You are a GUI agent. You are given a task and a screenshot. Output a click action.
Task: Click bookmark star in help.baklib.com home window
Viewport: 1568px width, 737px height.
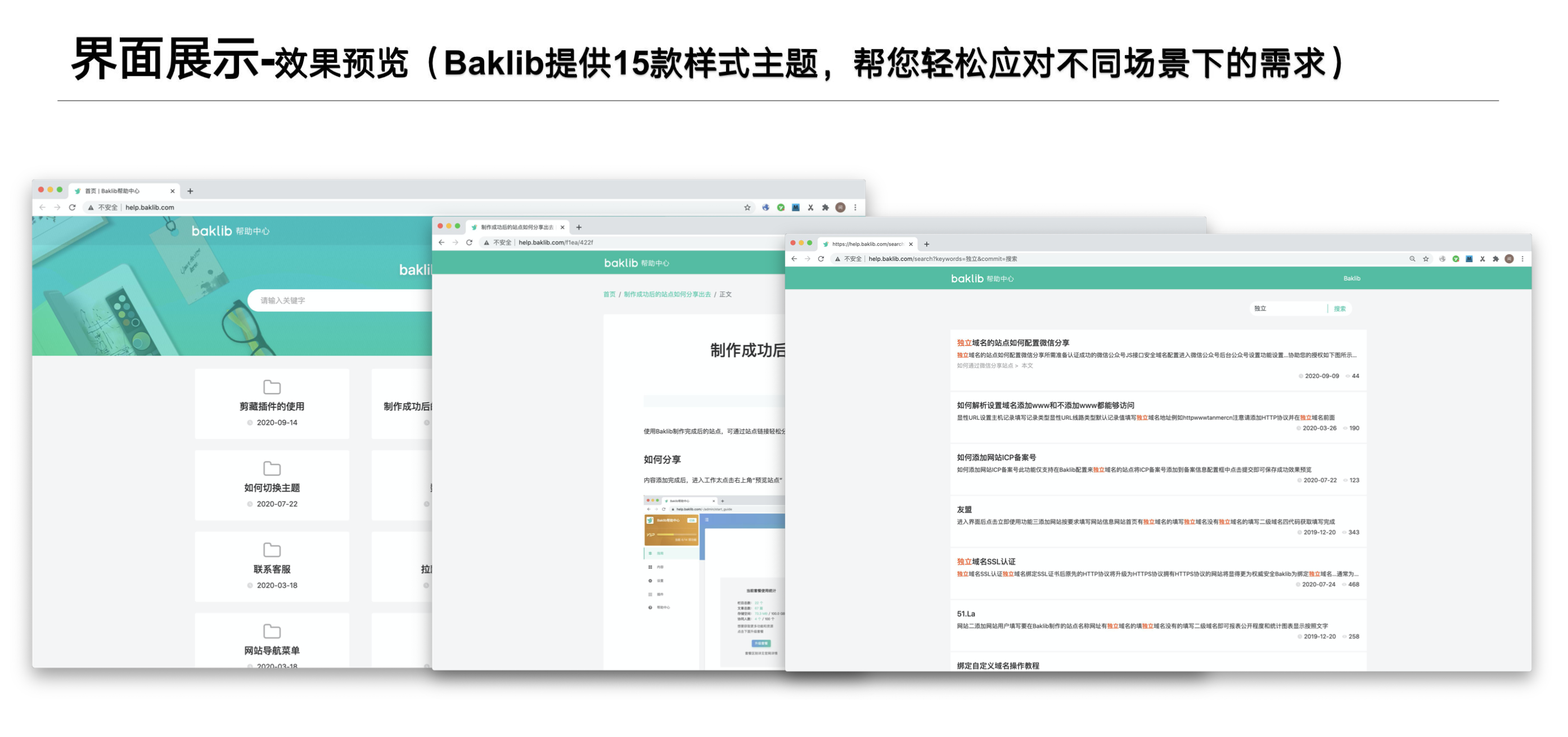click(747, 208)
